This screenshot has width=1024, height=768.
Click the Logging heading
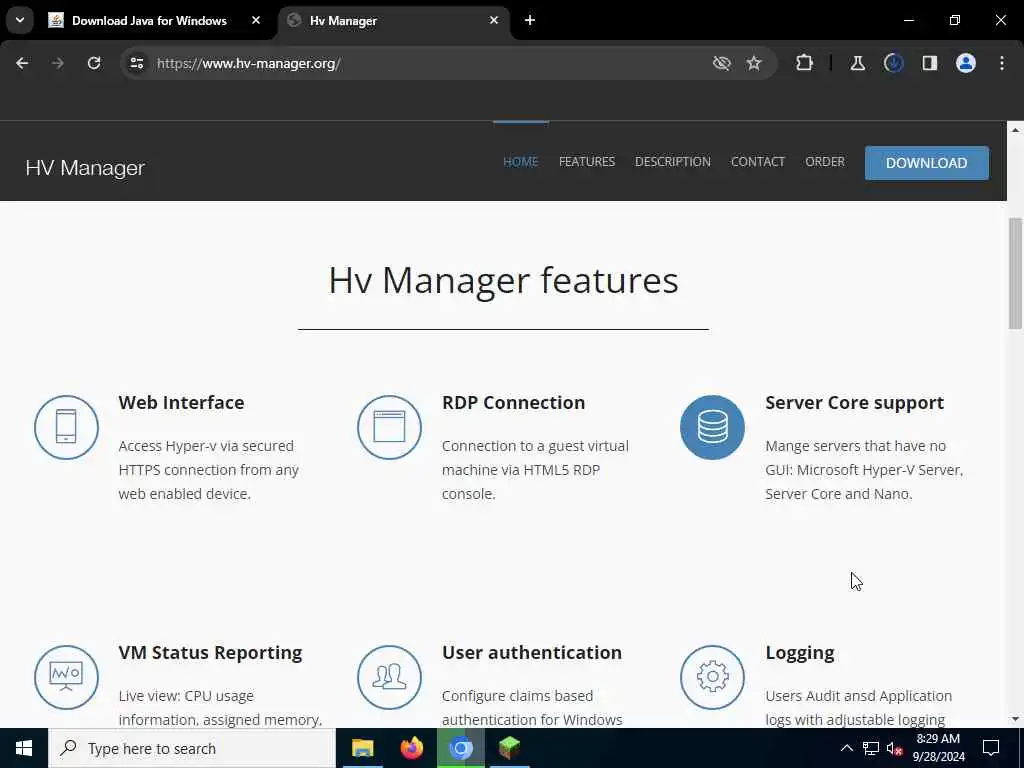click(799, 652)
